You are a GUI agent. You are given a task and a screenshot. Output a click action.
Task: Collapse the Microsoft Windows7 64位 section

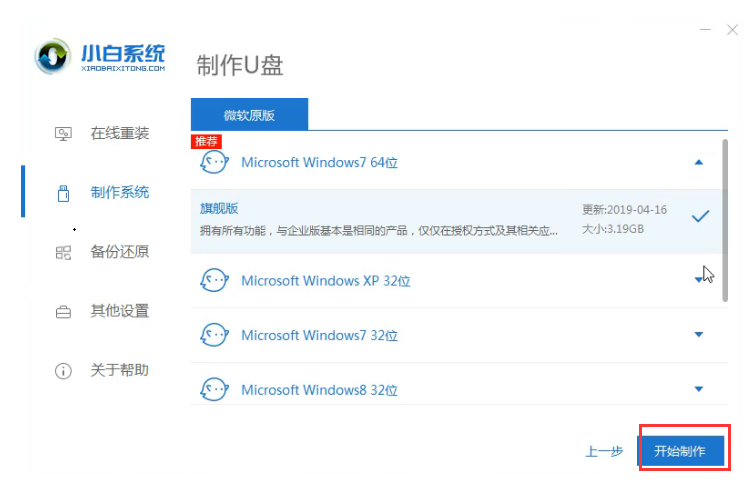[x=699, y=162]
